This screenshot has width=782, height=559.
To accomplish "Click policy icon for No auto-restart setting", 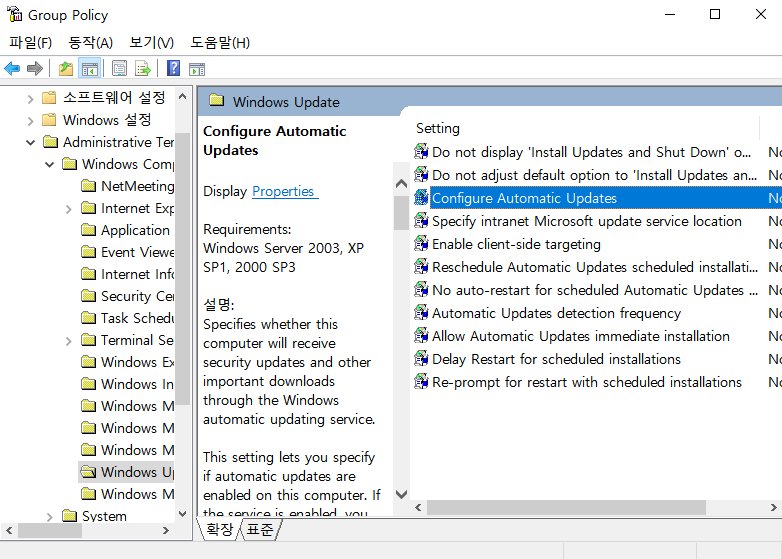I will tap(421, 290).
